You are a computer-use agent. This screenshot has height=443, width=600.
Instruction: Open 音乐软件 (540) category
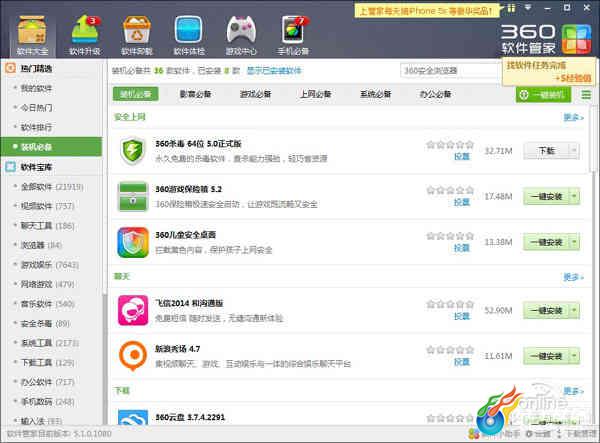pyautogui.click(x=47, y=304)
